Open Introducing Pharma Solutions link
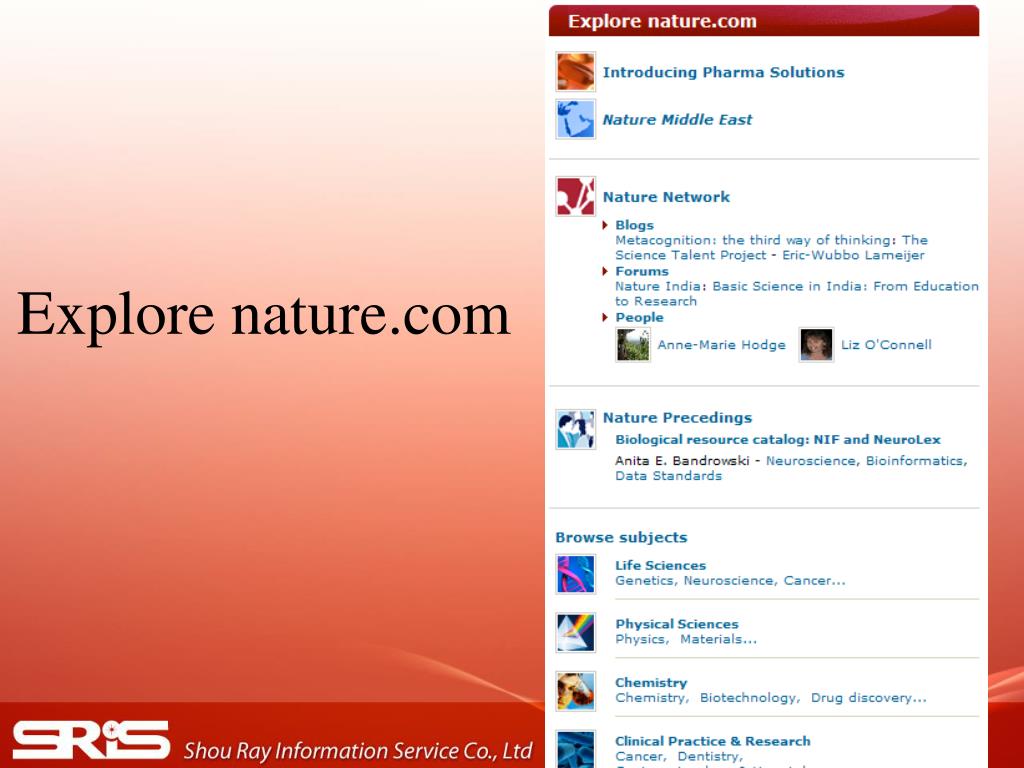 tap(723, 72)
